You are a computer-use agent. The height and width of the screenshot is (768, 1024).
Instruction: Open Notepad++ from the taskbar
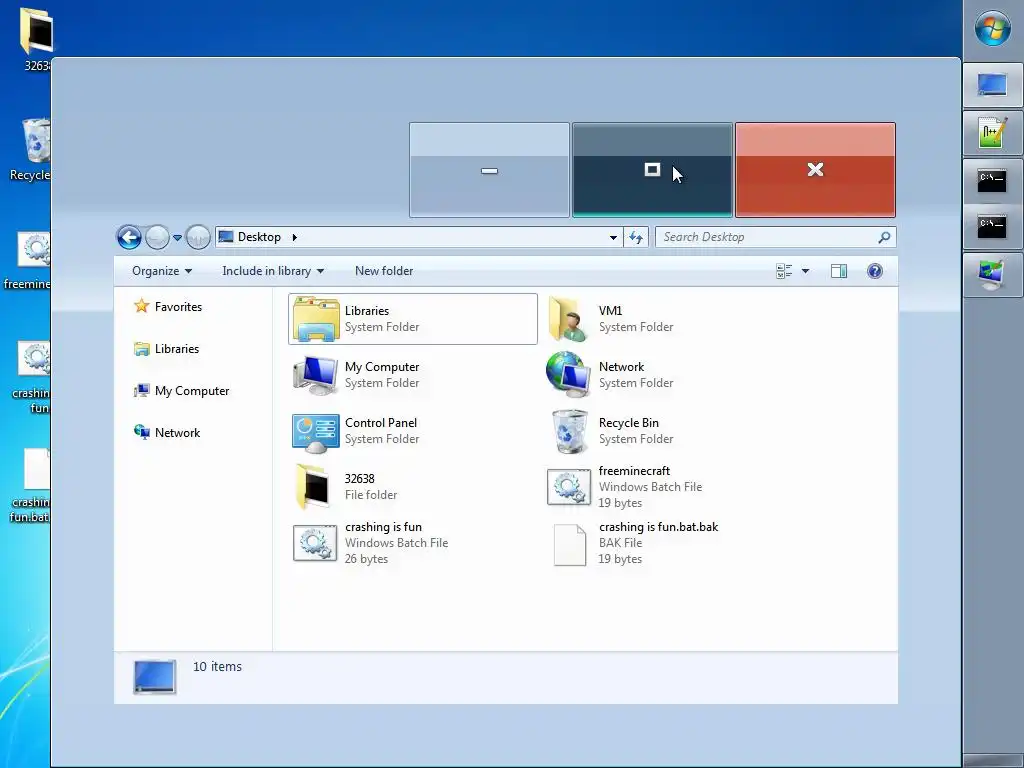(993, 133)
